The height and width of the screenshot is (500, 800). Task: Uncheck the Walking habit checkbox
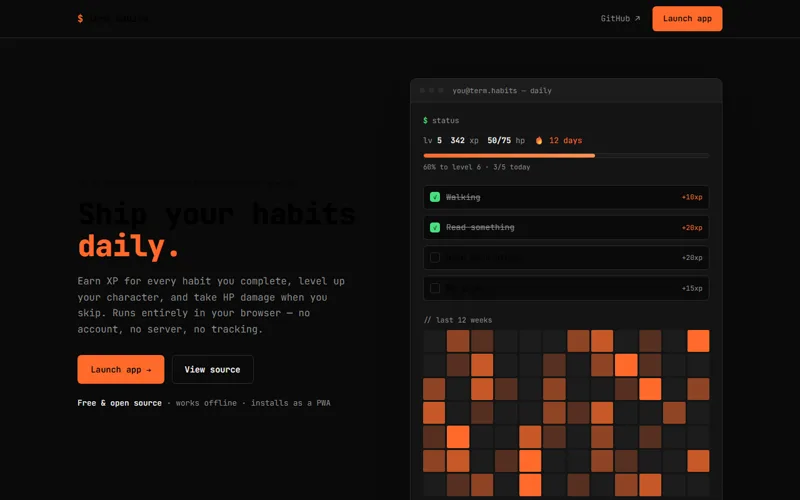tap(435, 197)
